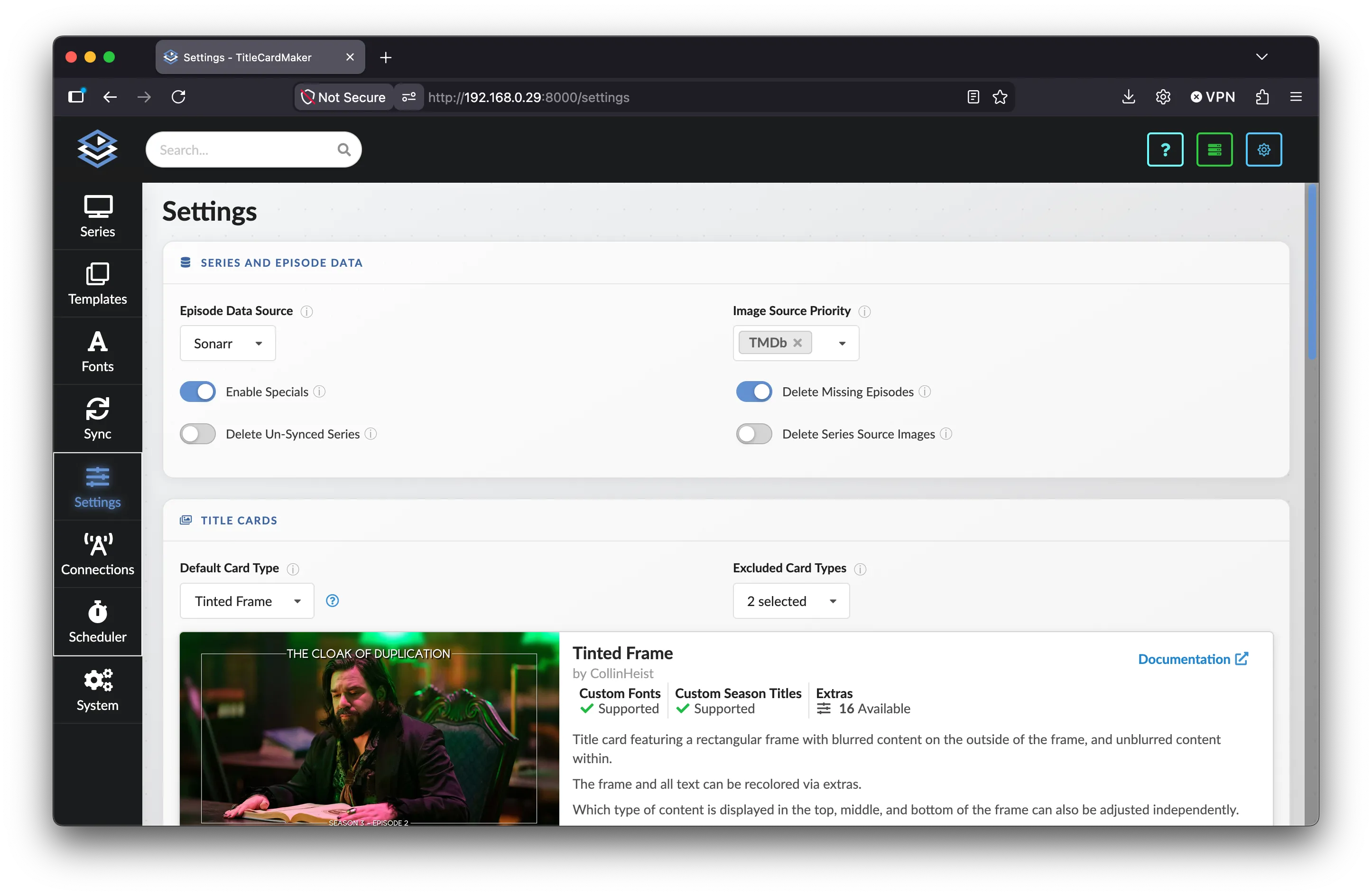This screenshot has height=896, width=1372.
Task: Open the System page gear icon
Action: click(x=98, y=681)
